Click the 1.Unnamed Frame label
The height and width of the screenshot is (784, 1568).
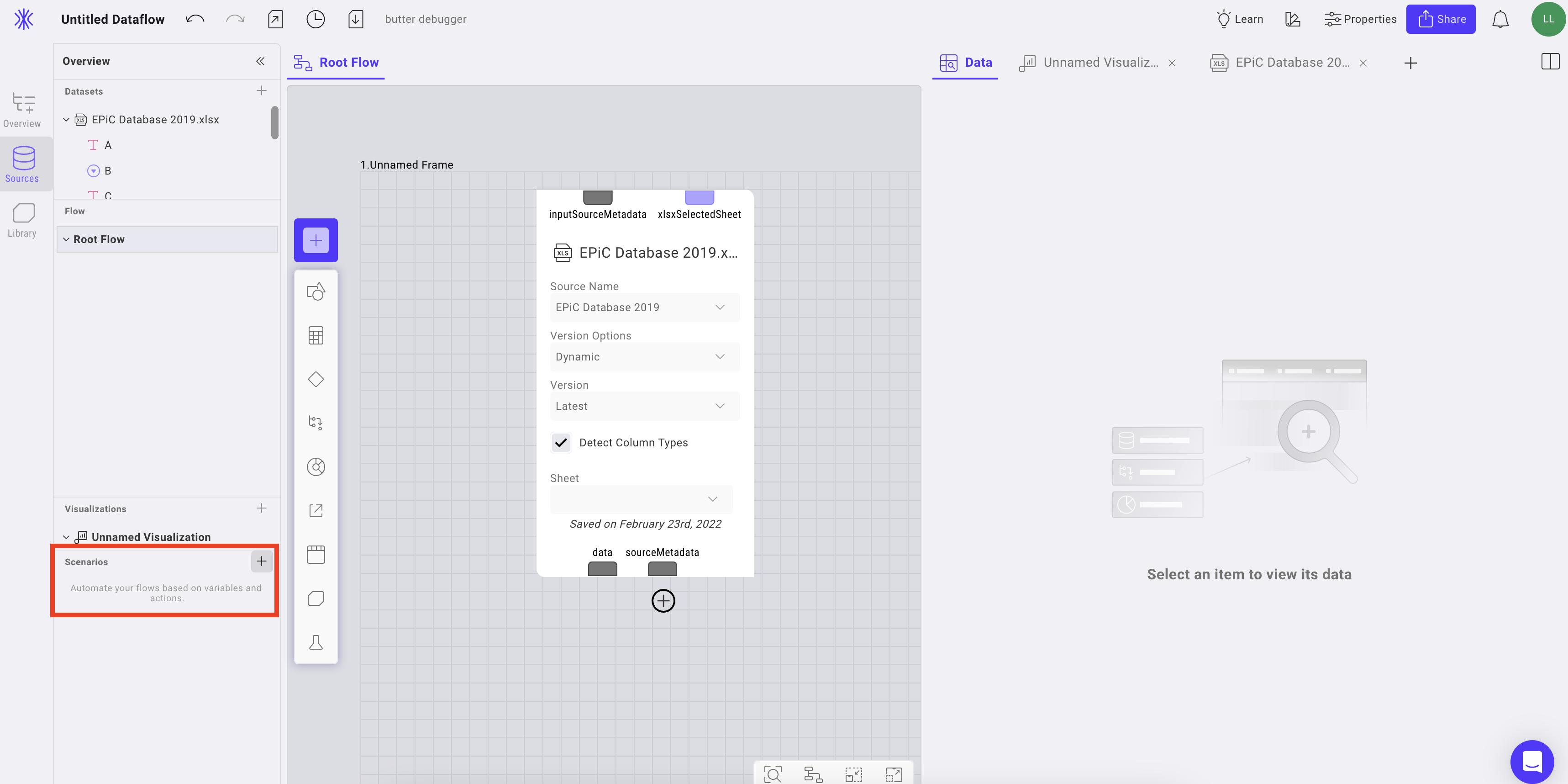[406, 164]
